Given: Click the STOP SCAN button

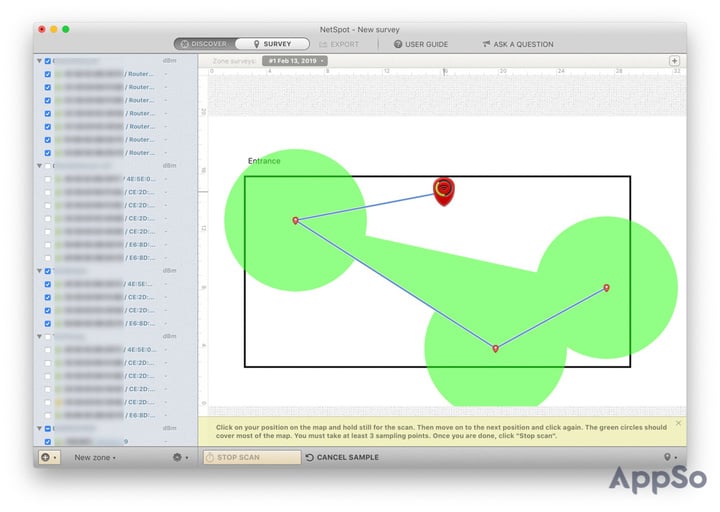Looking at the screenshot, I should coord(252,457).
